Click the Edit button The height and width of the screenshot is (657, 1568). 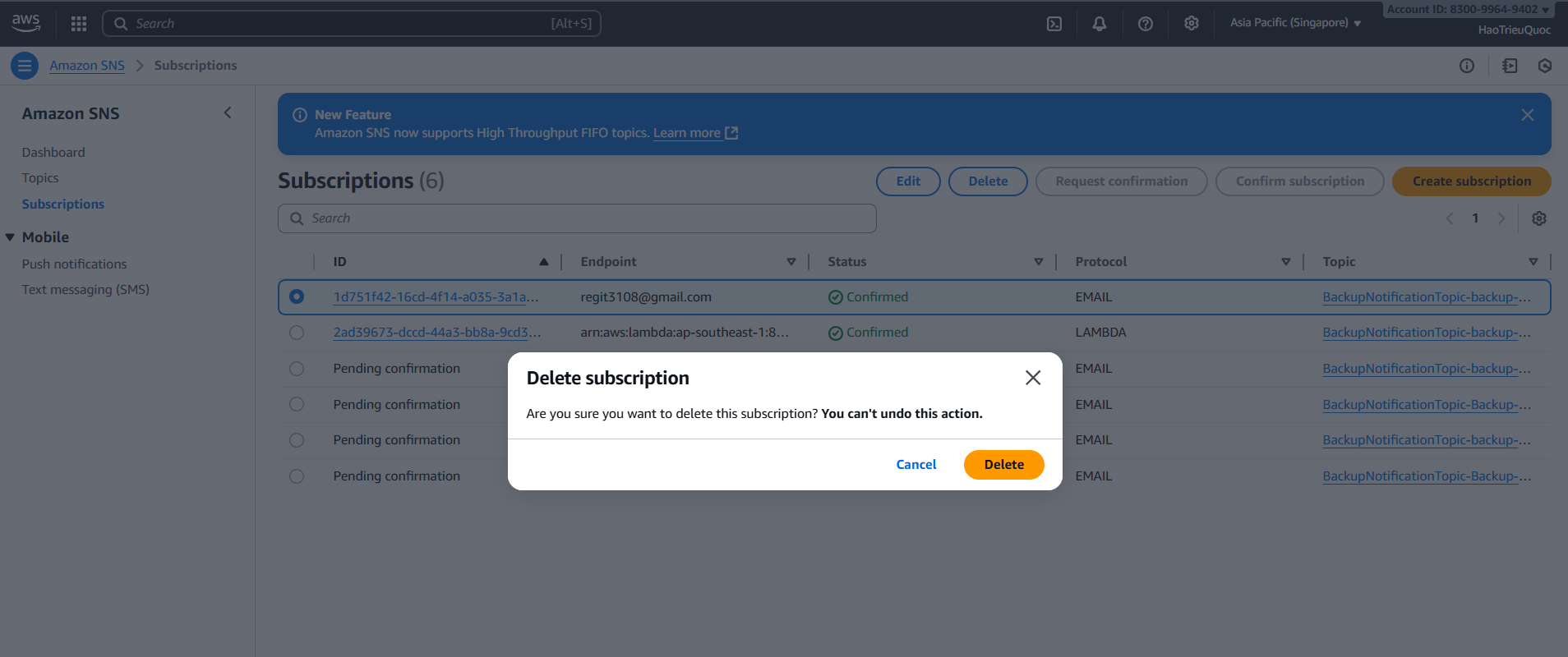908,181
